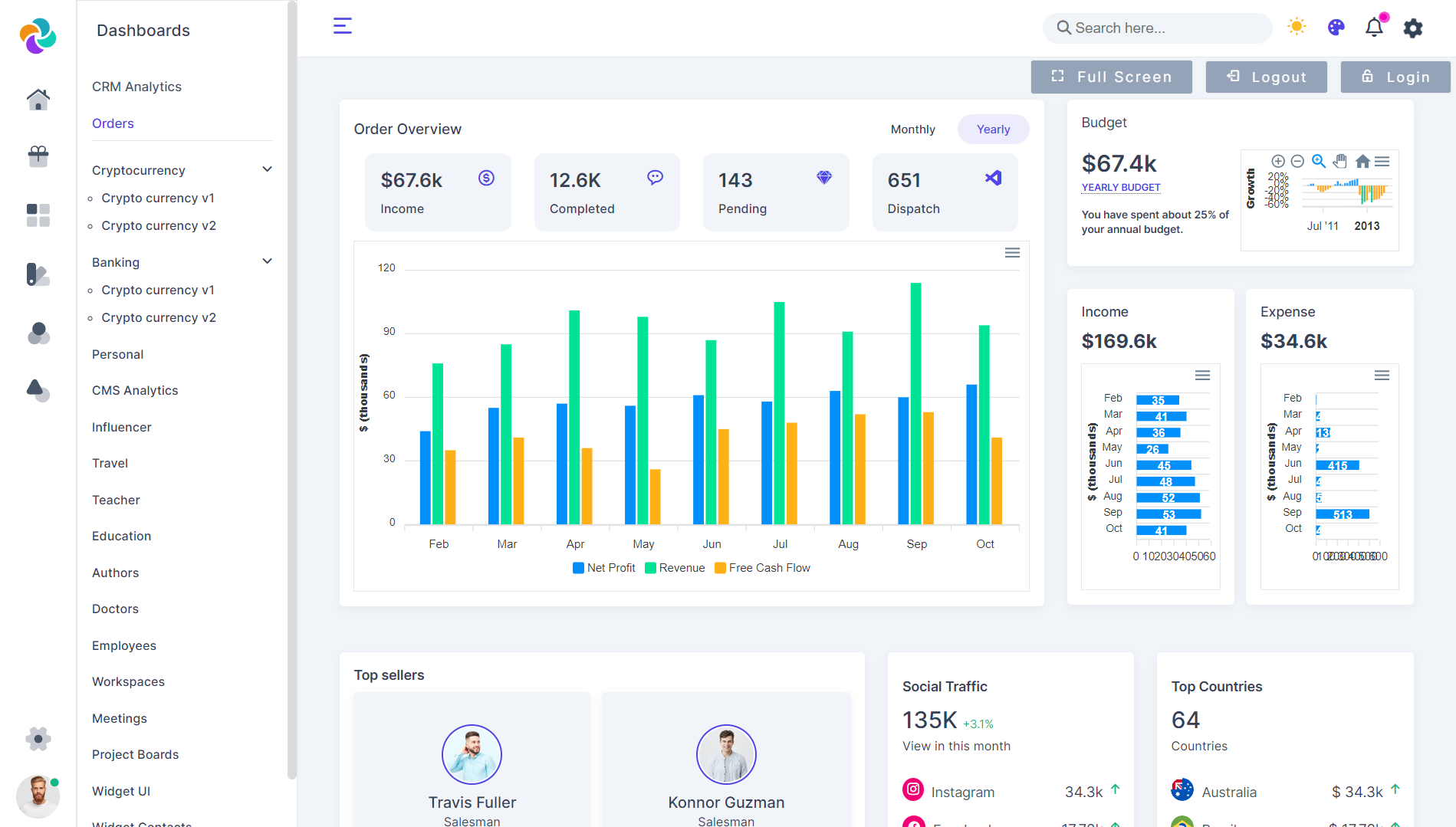The image size is (1456, 827).
Task: Open CRM Analytics dashboard
Action: tap(136, 87)
